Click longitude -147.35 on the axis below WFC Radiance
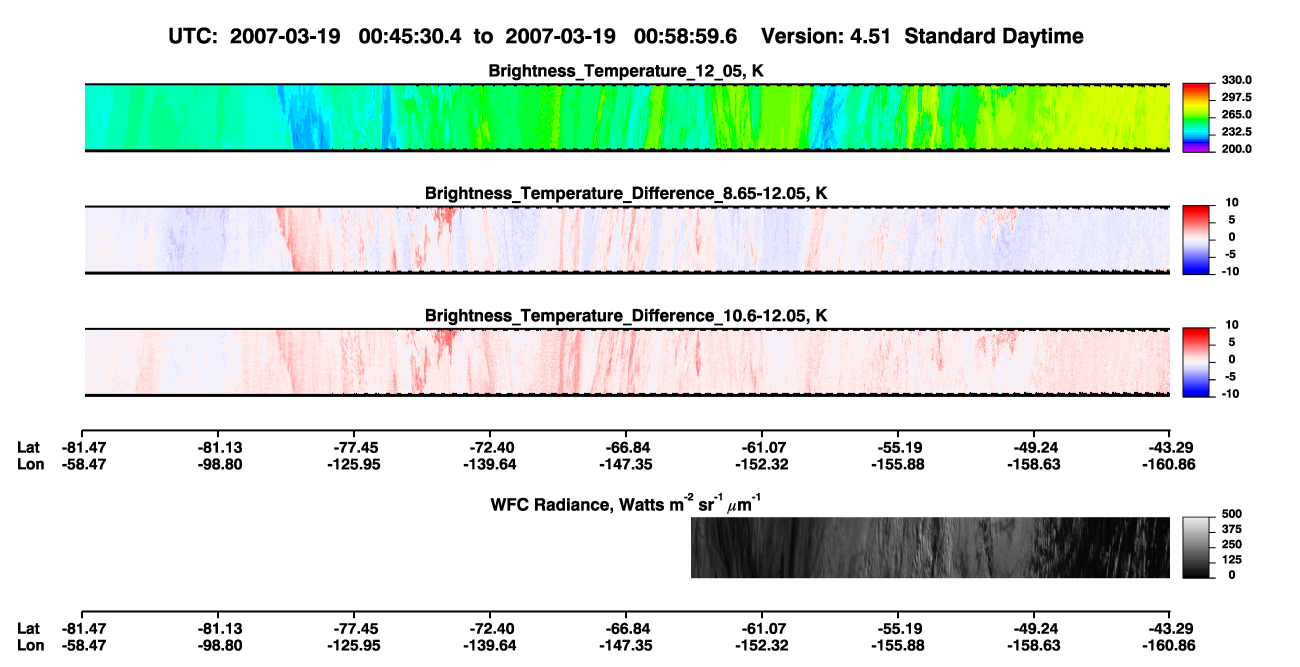 point(625,645)
